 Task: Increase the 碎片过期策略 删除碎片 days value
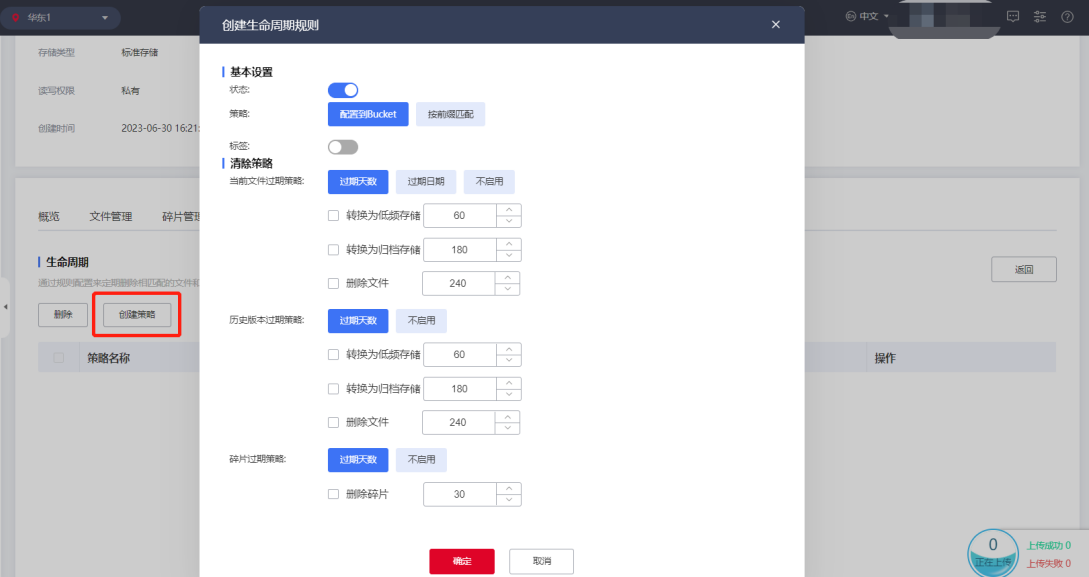click(x=509, y=489)
